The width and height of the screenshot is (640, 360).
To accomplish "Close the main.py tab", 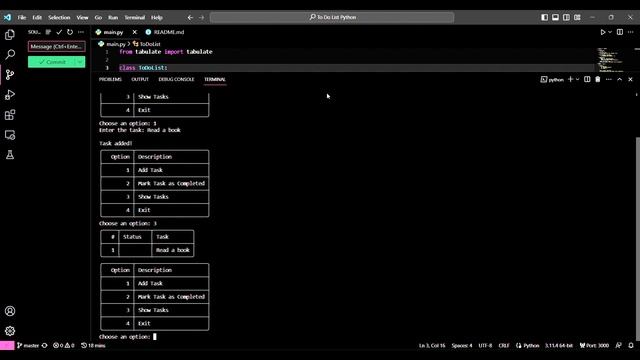I will tap(135, 32).
